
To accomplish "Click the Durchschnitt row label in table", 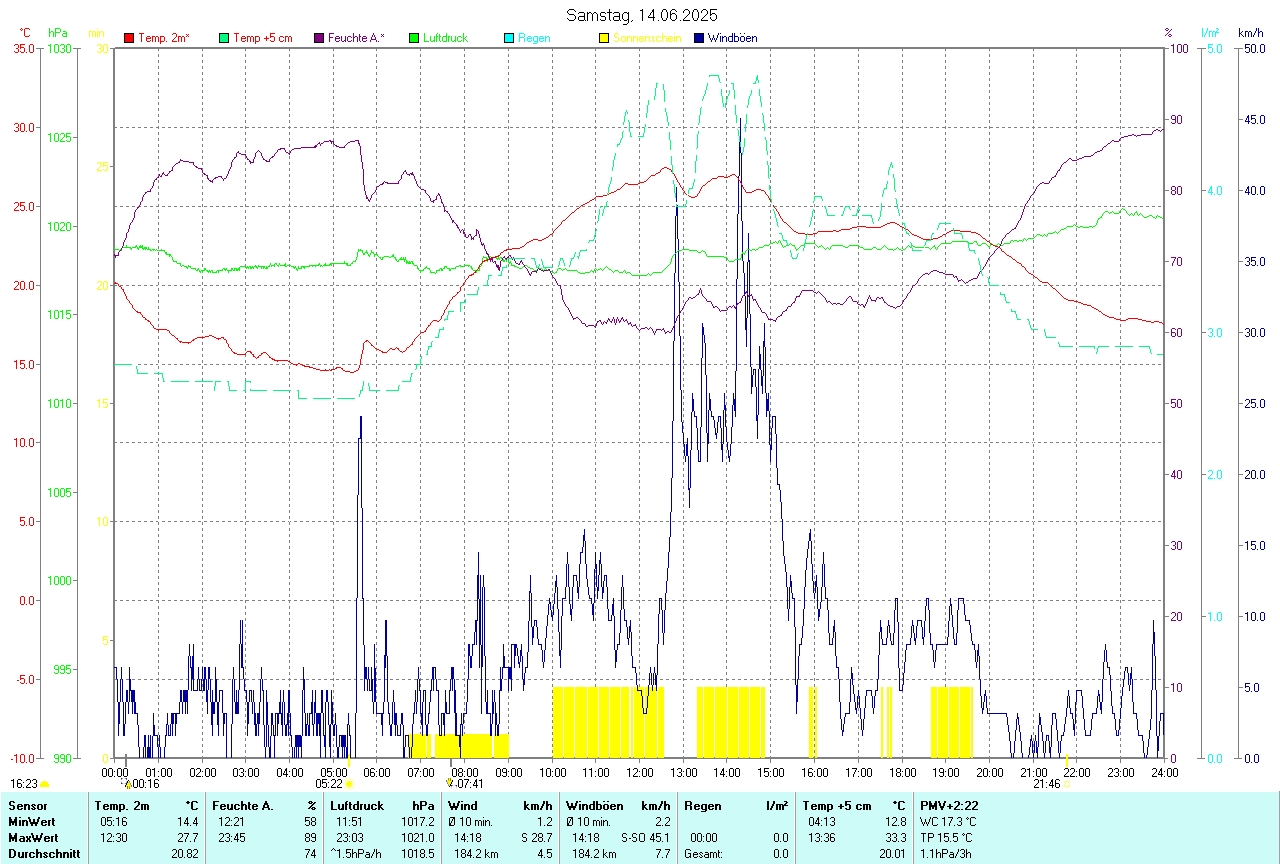I will (44, 854).
